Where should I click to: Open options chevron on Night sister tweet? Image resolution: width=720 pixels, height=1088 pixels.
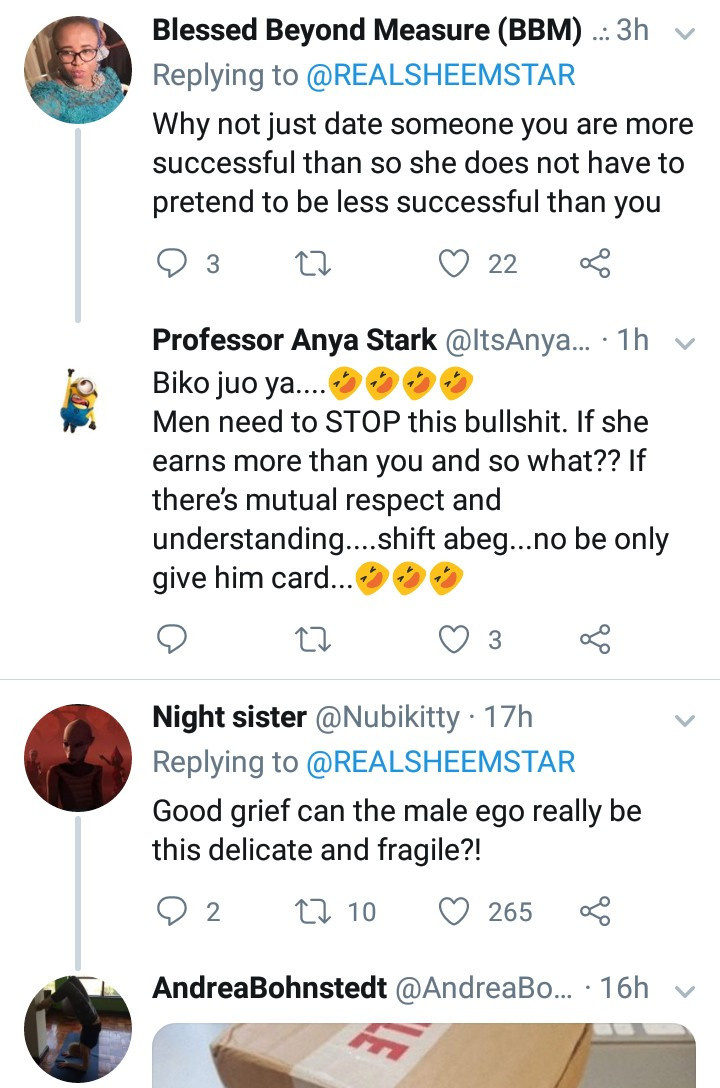(x=685, y=721)
